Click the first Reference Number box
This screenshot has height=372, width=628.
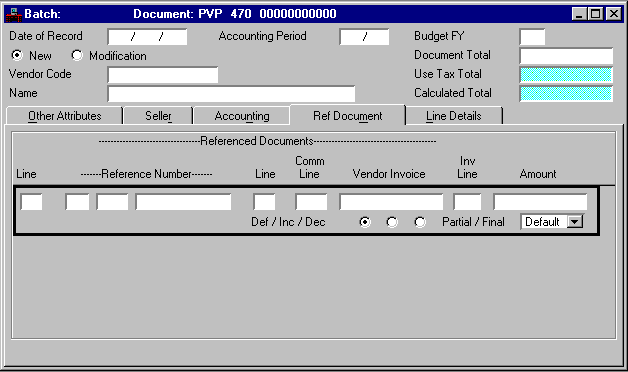(x=77, y=202)
